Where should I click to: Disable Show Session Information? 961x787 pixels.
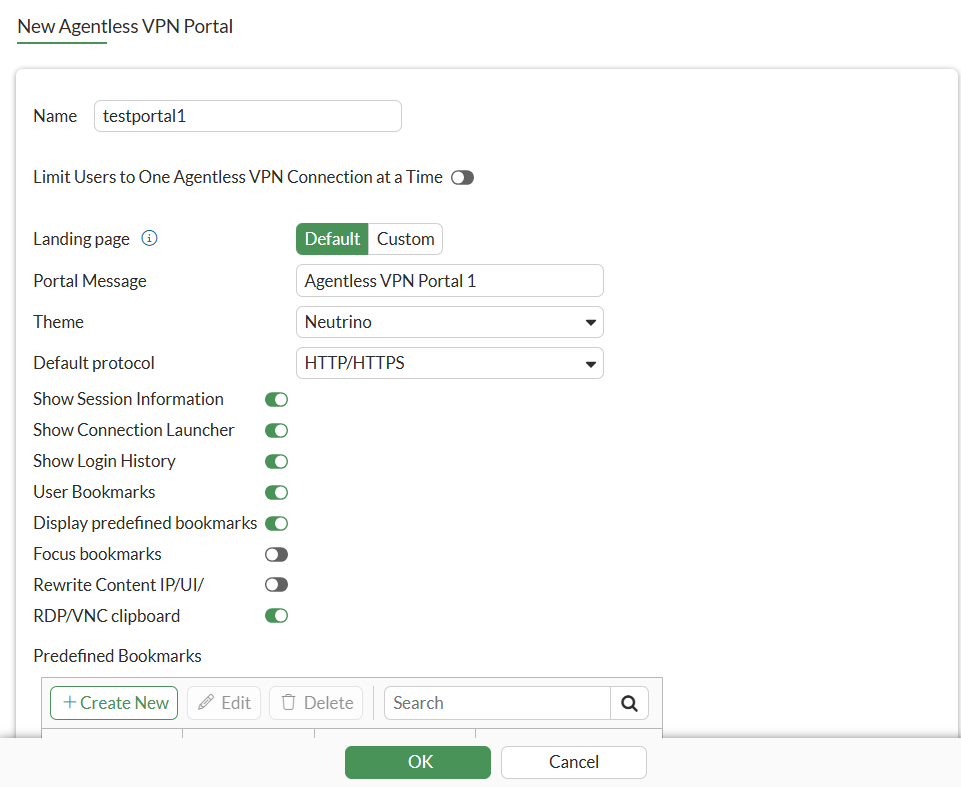click(276, 399)
